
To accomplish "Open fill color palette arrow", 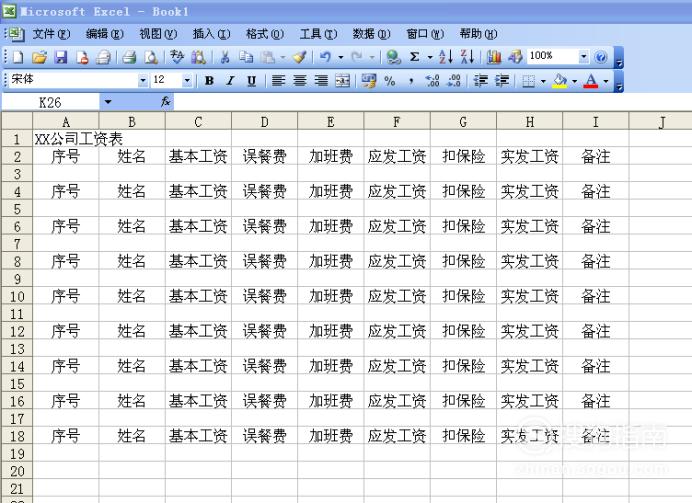I will pos(574,81).
